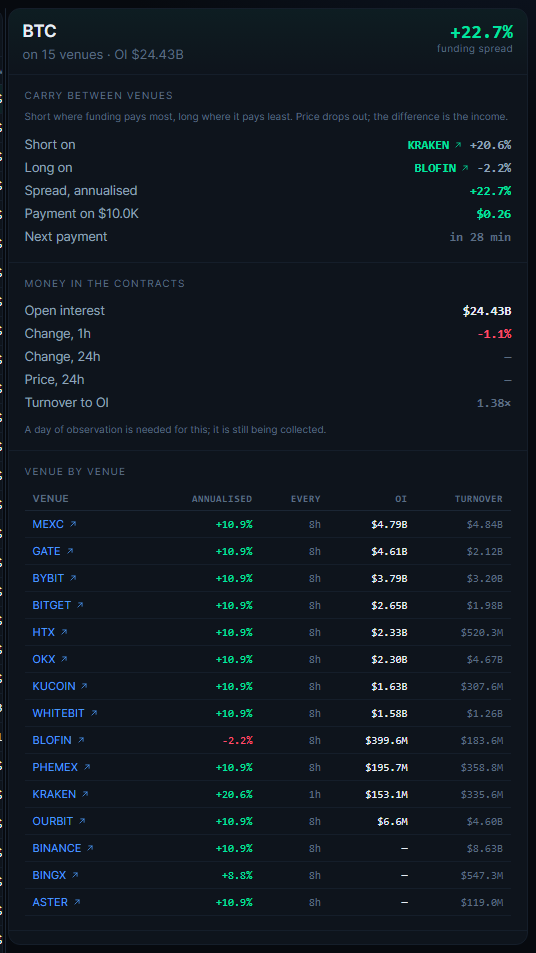Click BINANCE turnover $8.63B cell
This screenshot has height=953, width=536.
point(484,848)
